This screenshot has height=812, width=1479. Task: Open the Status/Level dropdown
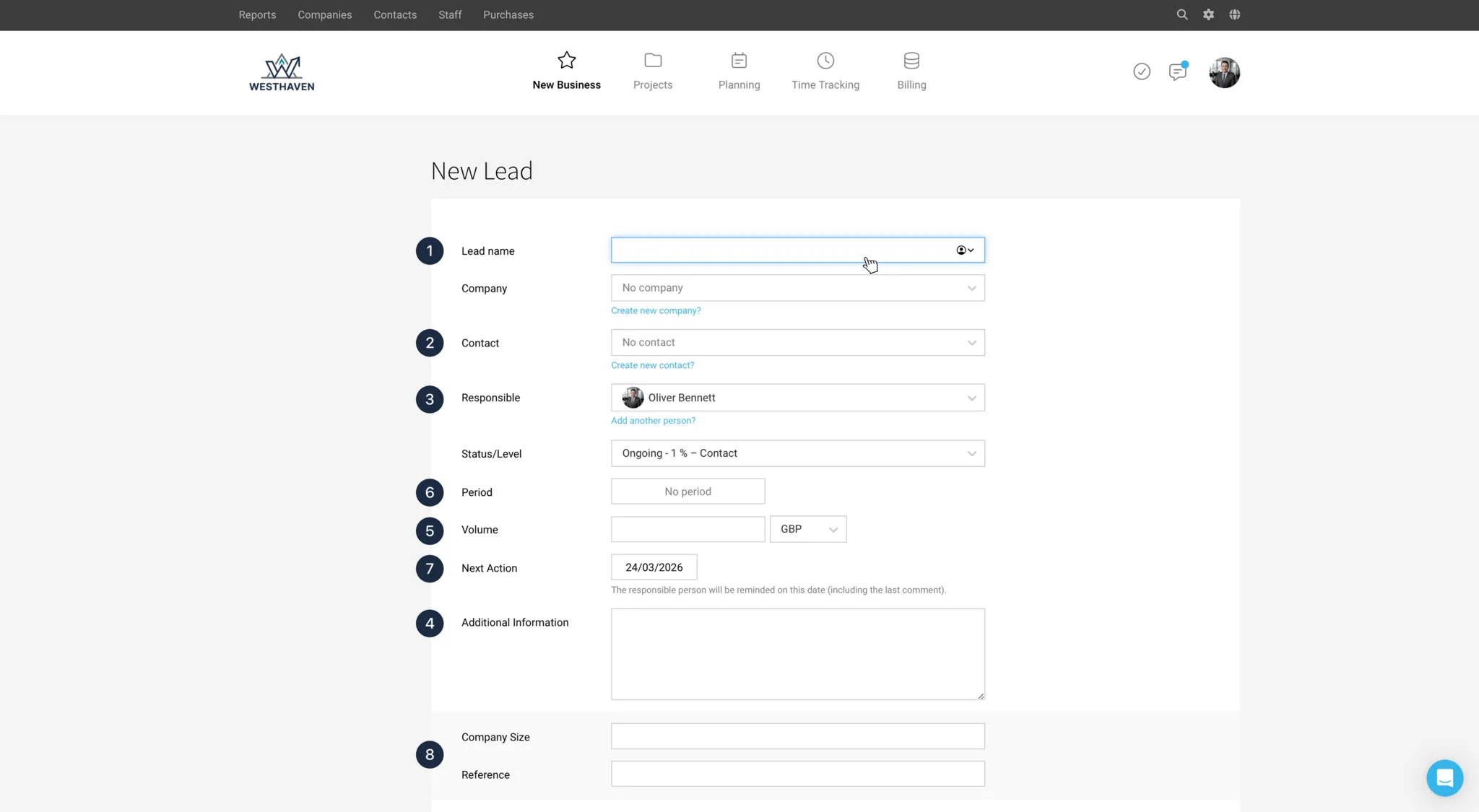pyautogui.click(x=797, y=453)
